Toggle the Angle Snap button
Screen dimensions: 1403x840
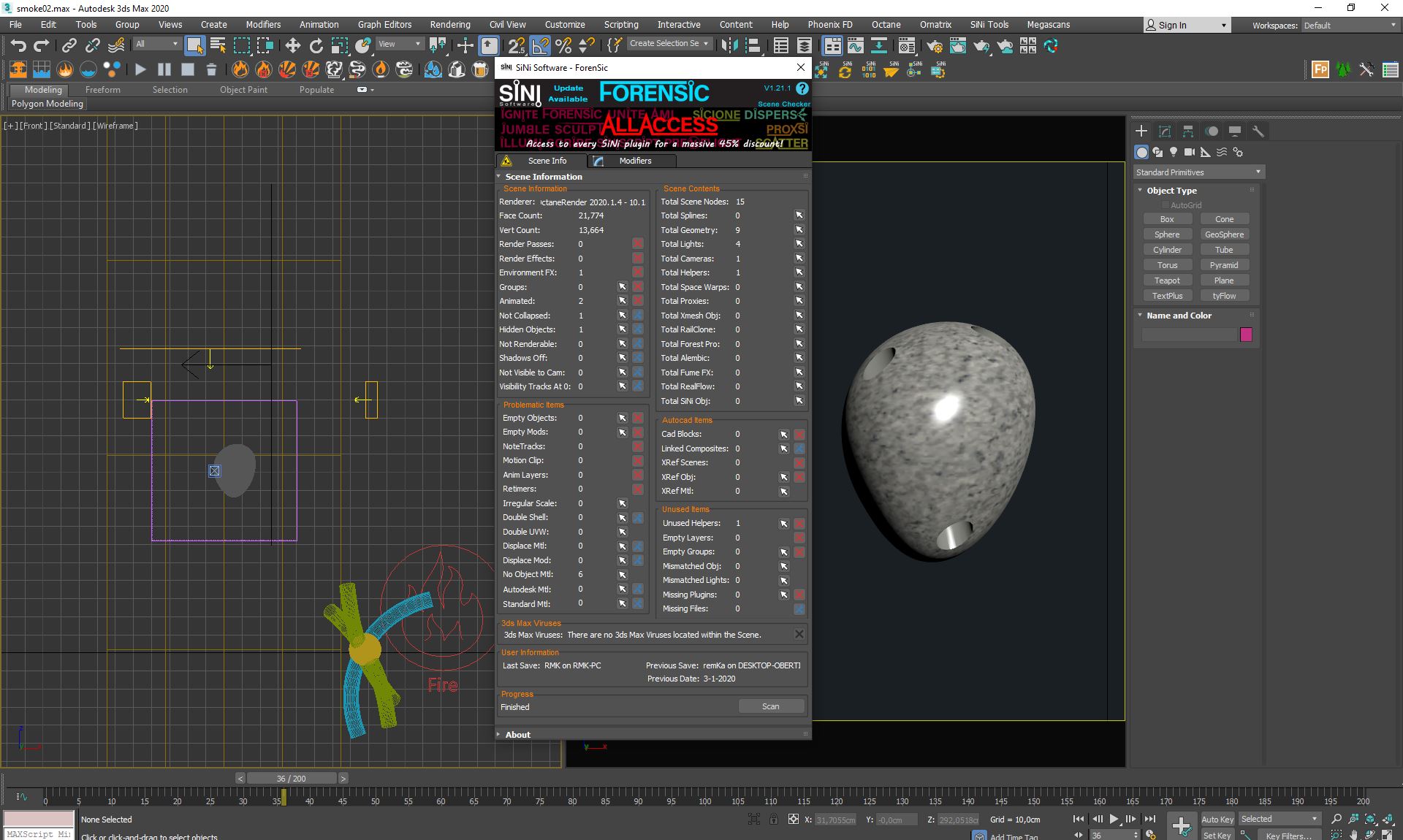(x=539, y=46)
